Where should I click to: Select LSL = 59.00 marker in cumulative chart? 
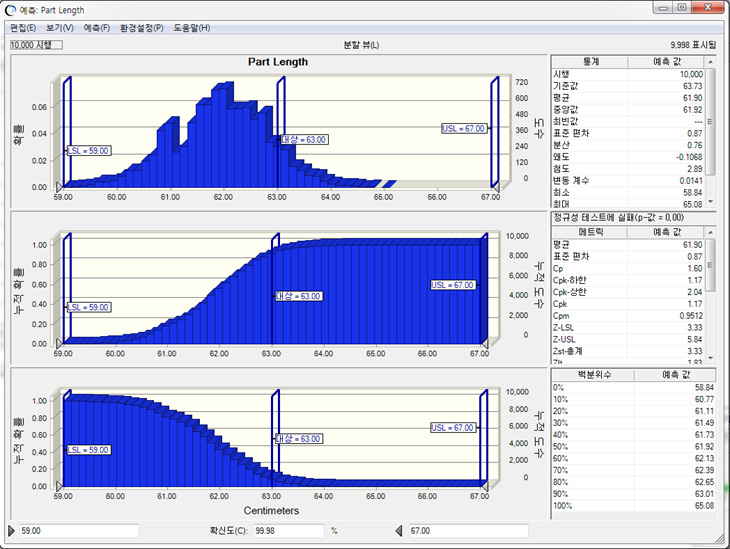[x=88, y=307]
